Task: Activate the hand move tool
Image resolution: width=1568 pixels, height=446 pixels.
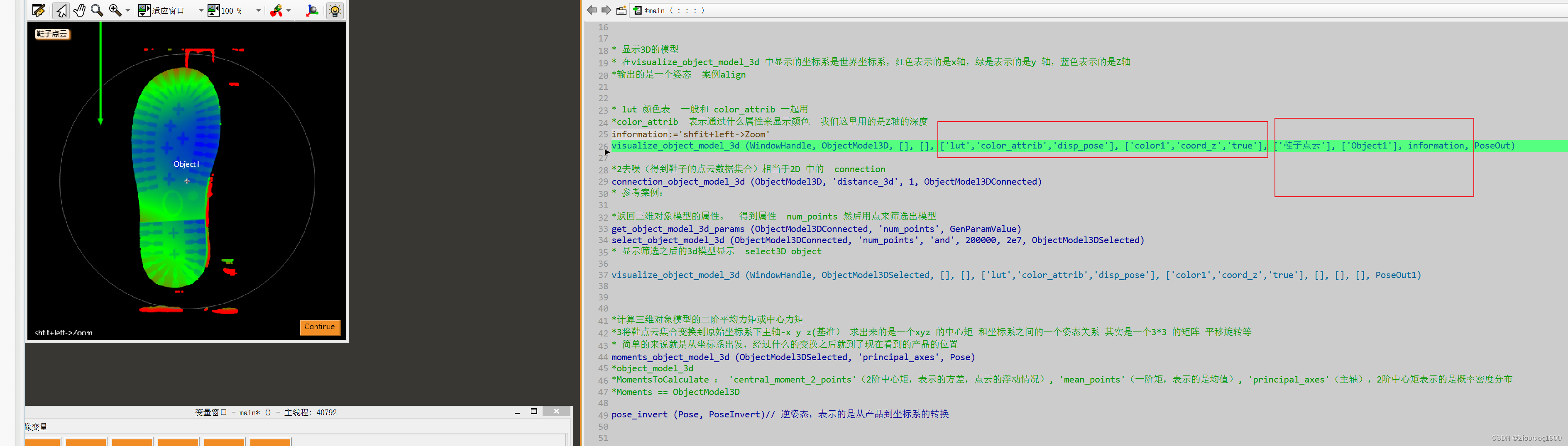Action: click(79, 10)
